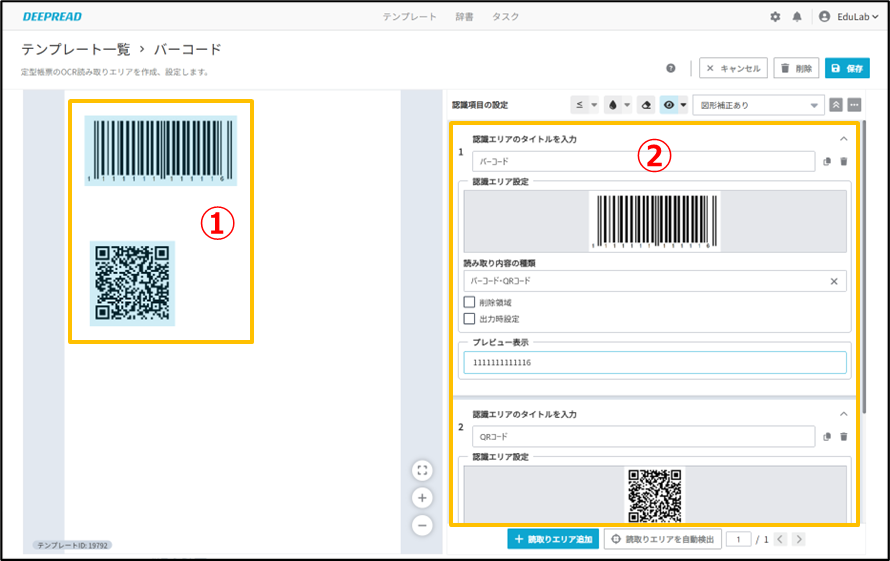Click the 削除 button with trash icon
890x561 pixels.
click(x=796, y=68)
